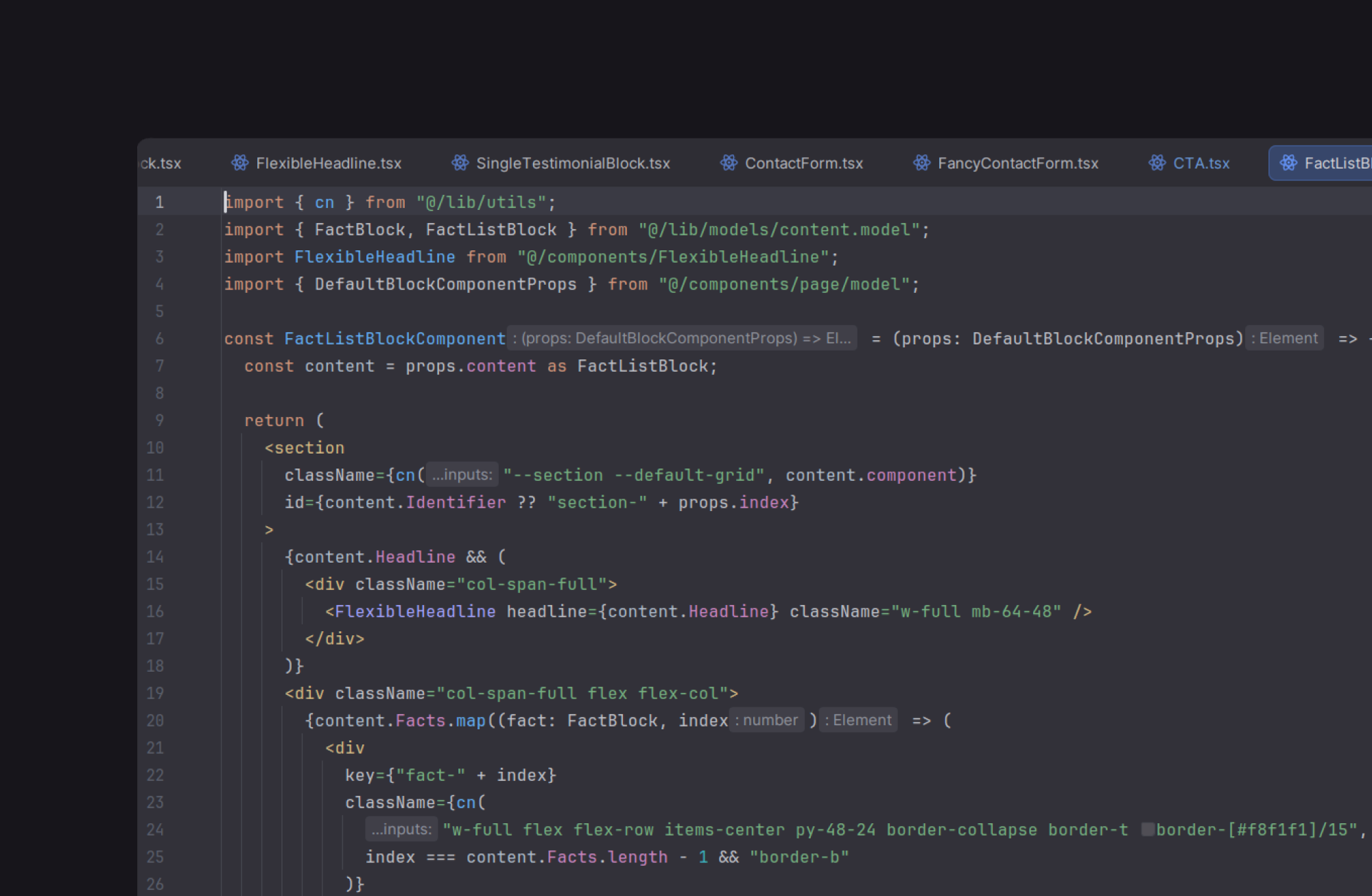Click the '...inputs:' hint on line 24
This screenshot has height=896, width=1372.
tap(401, 829)
